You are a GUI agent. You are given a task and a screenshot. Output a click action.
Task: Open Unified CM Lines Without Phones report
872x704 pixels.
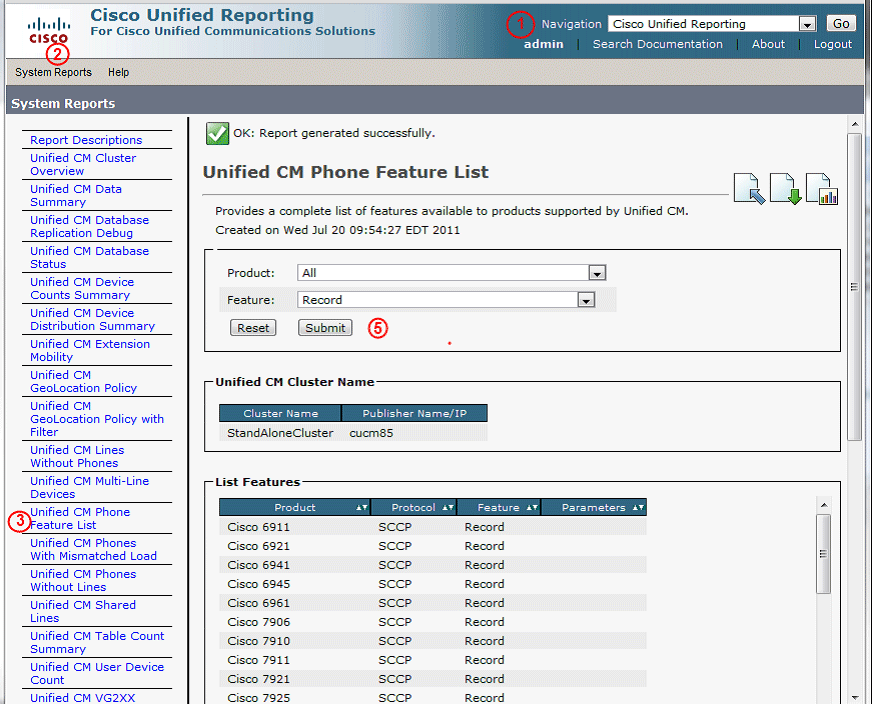[77, 457]
